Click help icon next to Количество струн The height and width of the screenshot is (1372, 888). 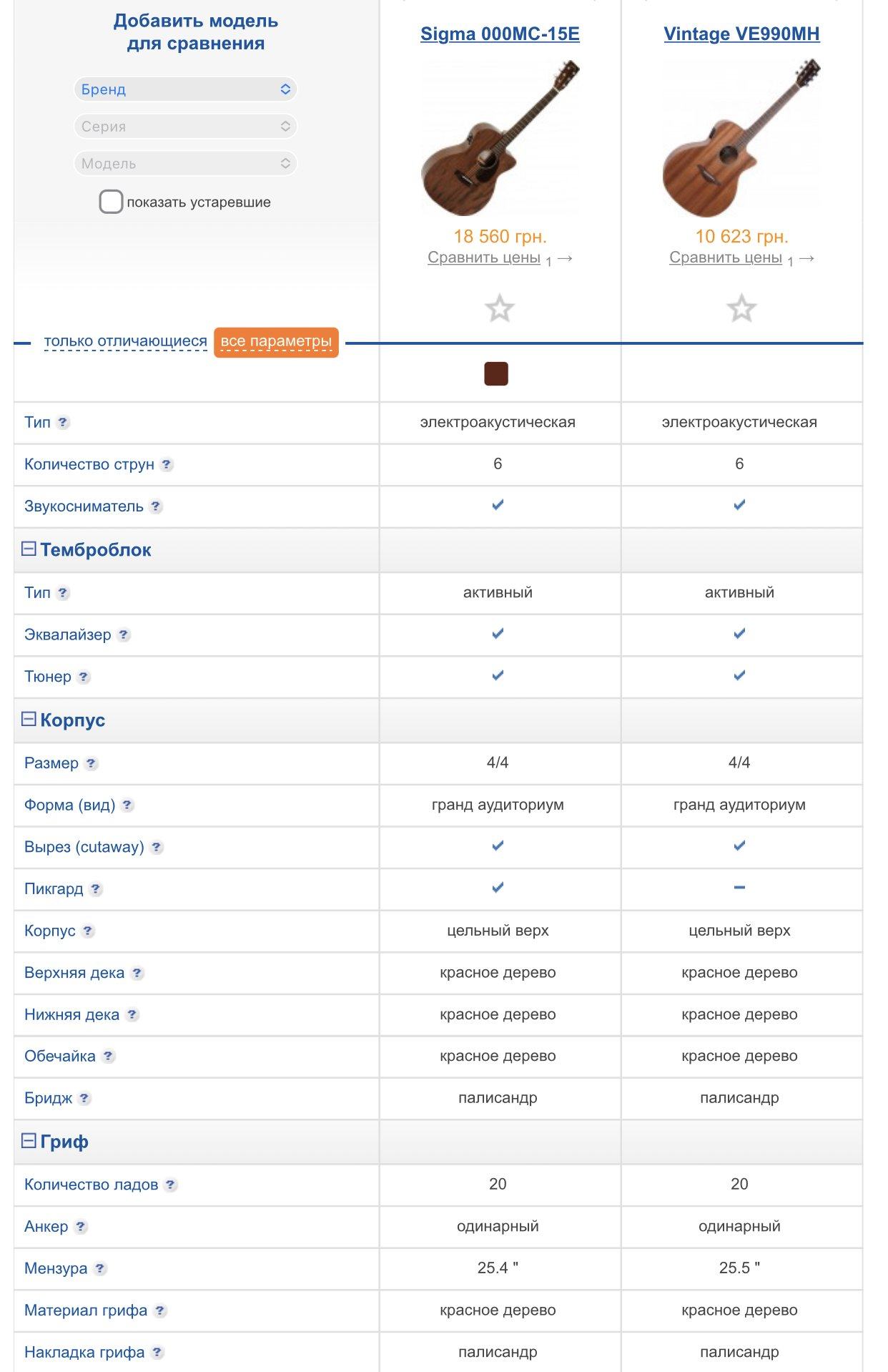tap(167, 464)
